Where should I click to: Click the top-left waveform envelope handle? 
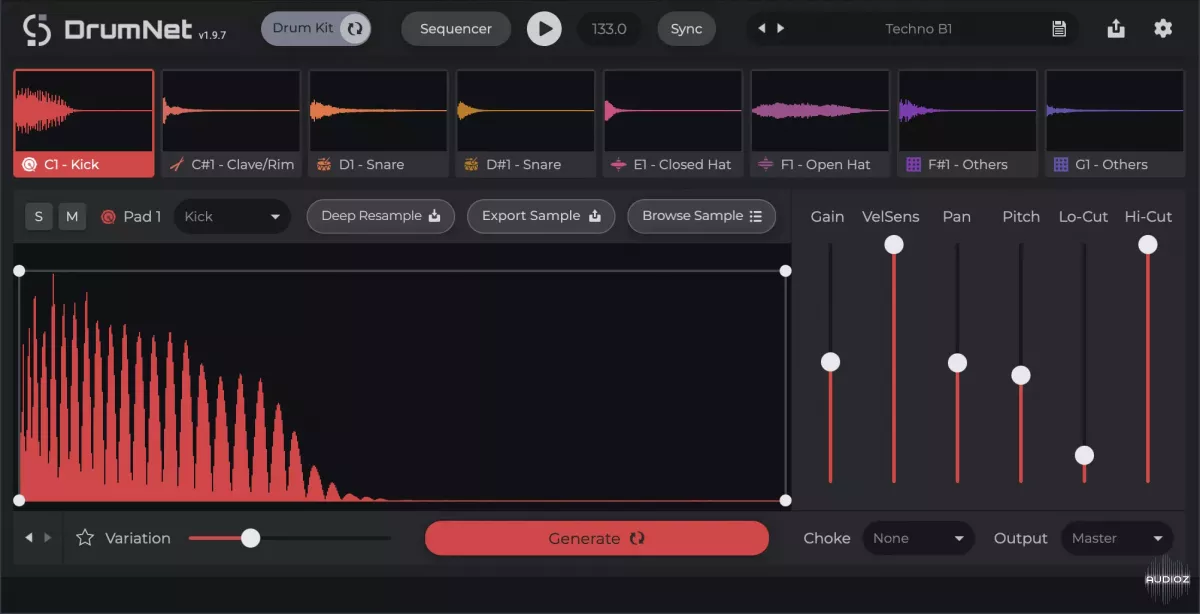pos(19,271)
